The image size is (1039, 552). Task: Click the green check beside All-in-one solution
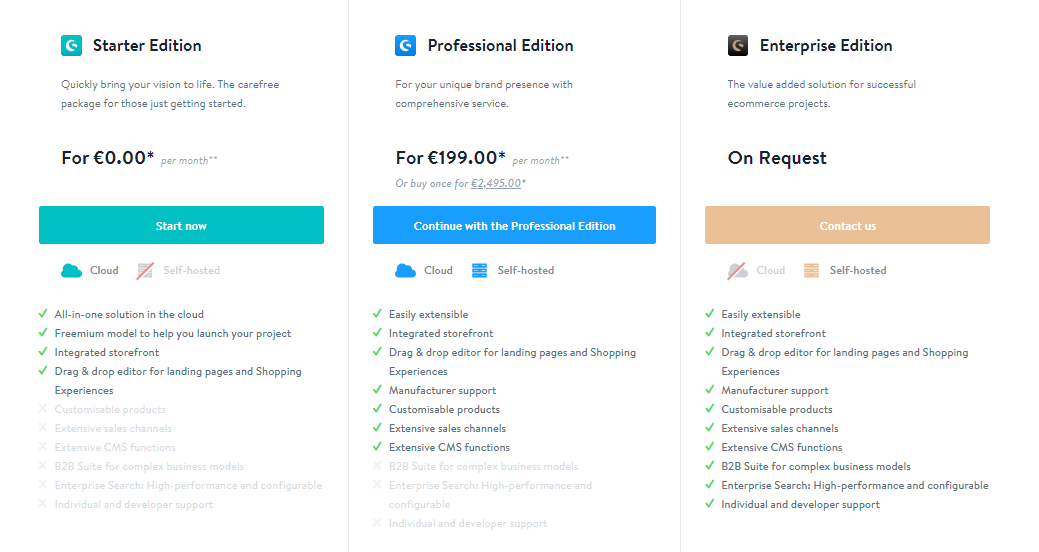pos(43,314)
